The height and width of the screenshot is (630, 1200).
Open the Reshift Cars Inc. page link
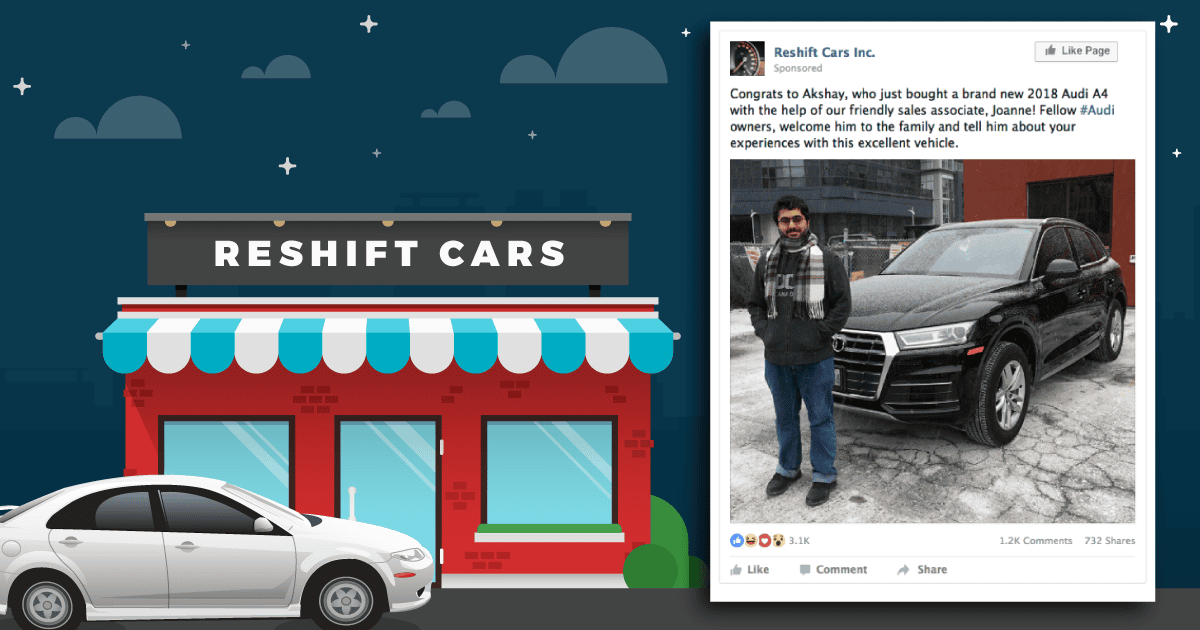click(x=824, y=52)
